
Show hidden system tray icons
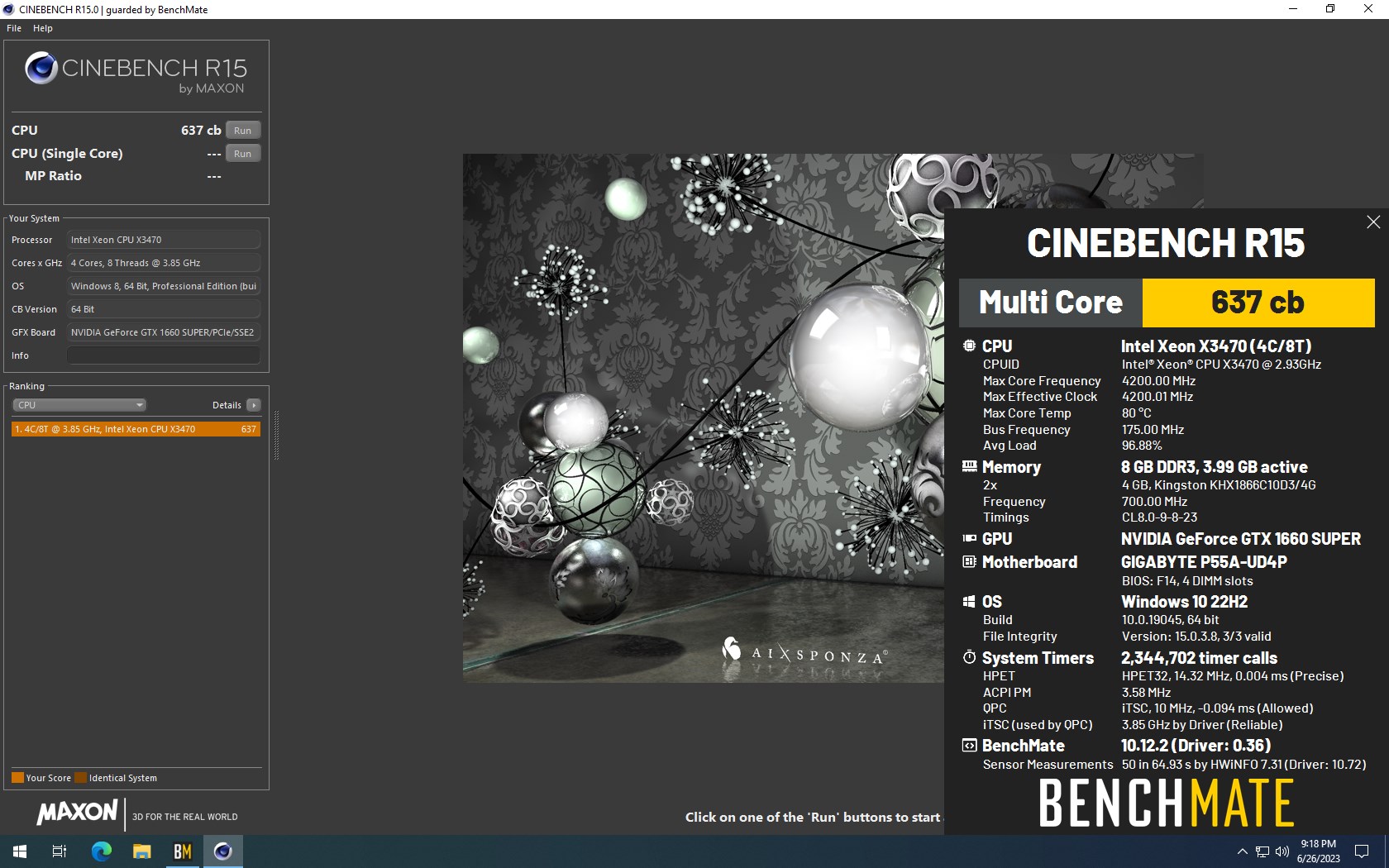click(x=1242, y=851)
